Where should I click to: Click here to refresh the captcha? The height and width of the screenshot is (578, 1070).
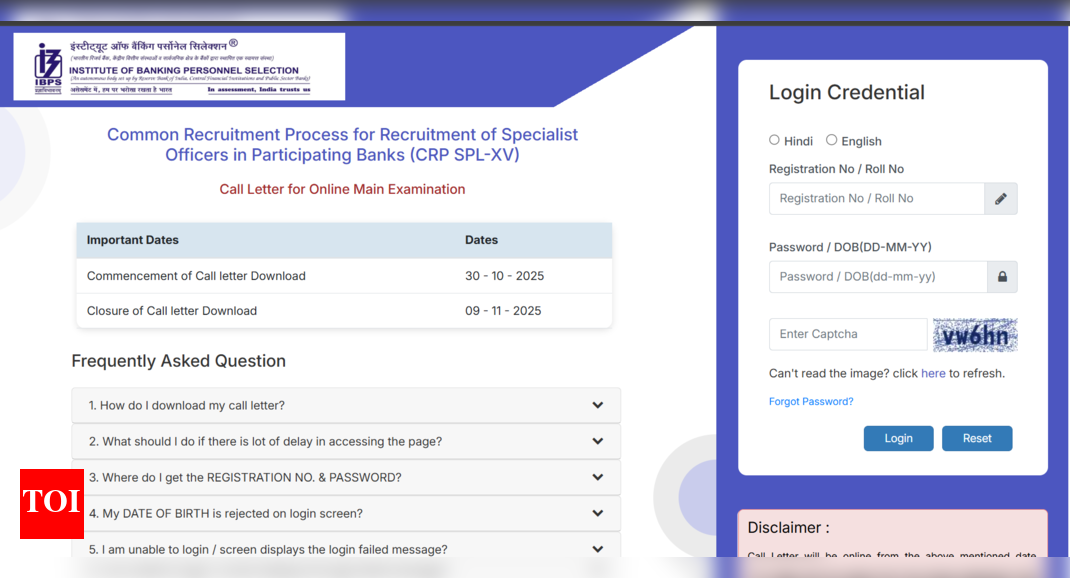(933, 373)
